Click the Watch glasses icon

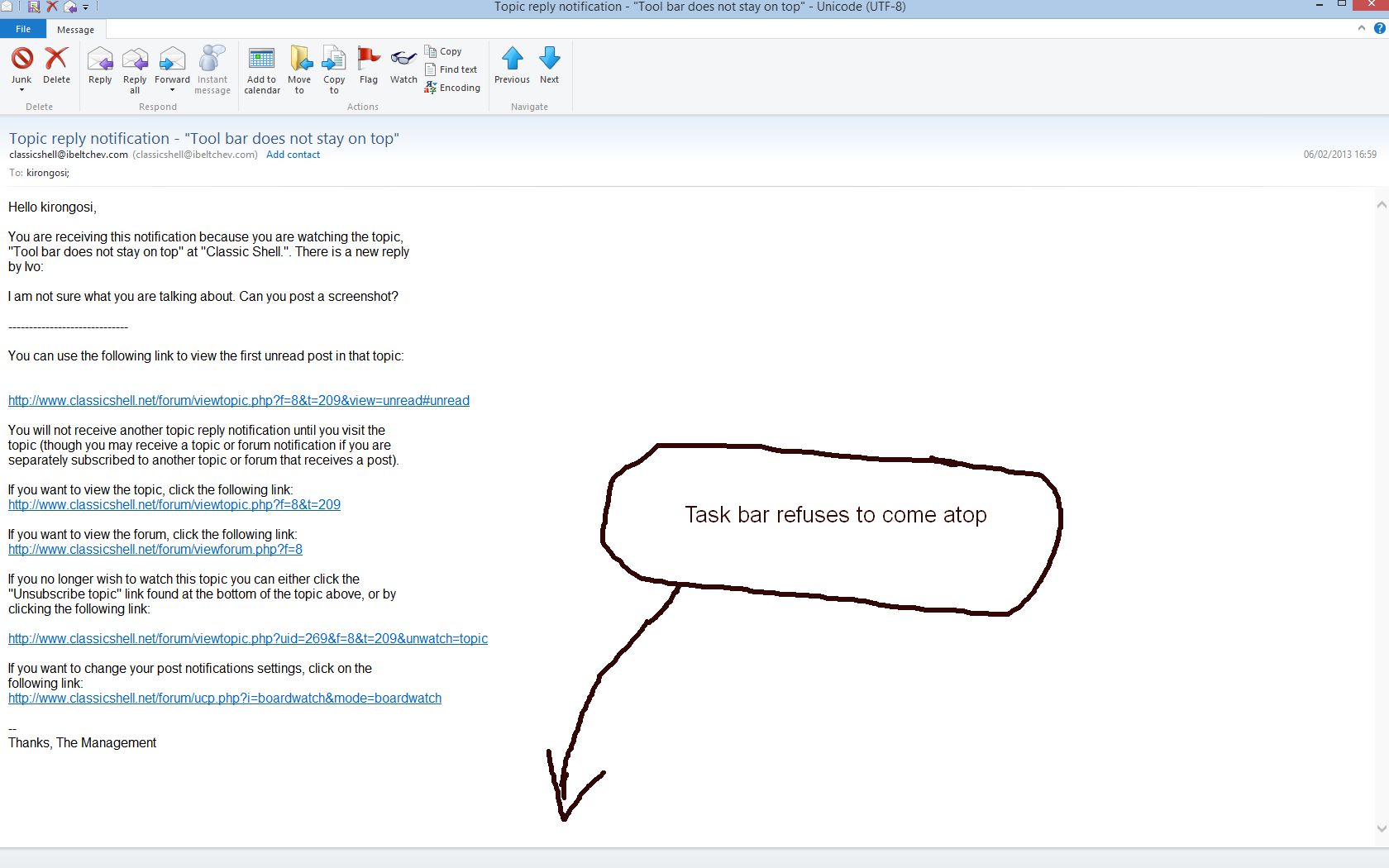403,60
